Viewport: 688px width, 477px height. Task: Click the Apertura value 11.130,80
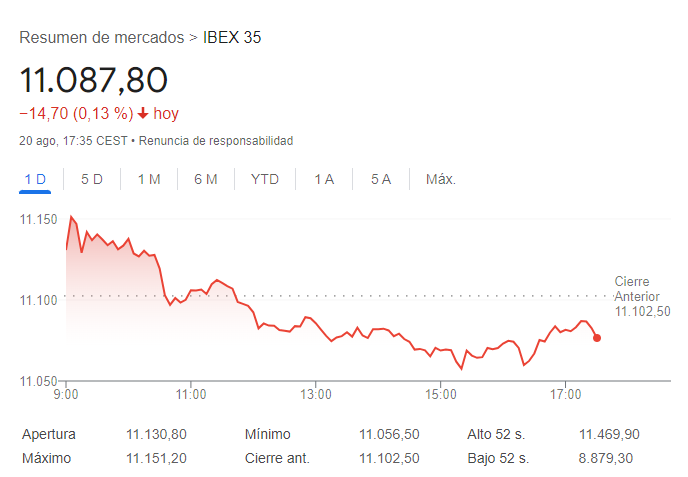(156, 434)
